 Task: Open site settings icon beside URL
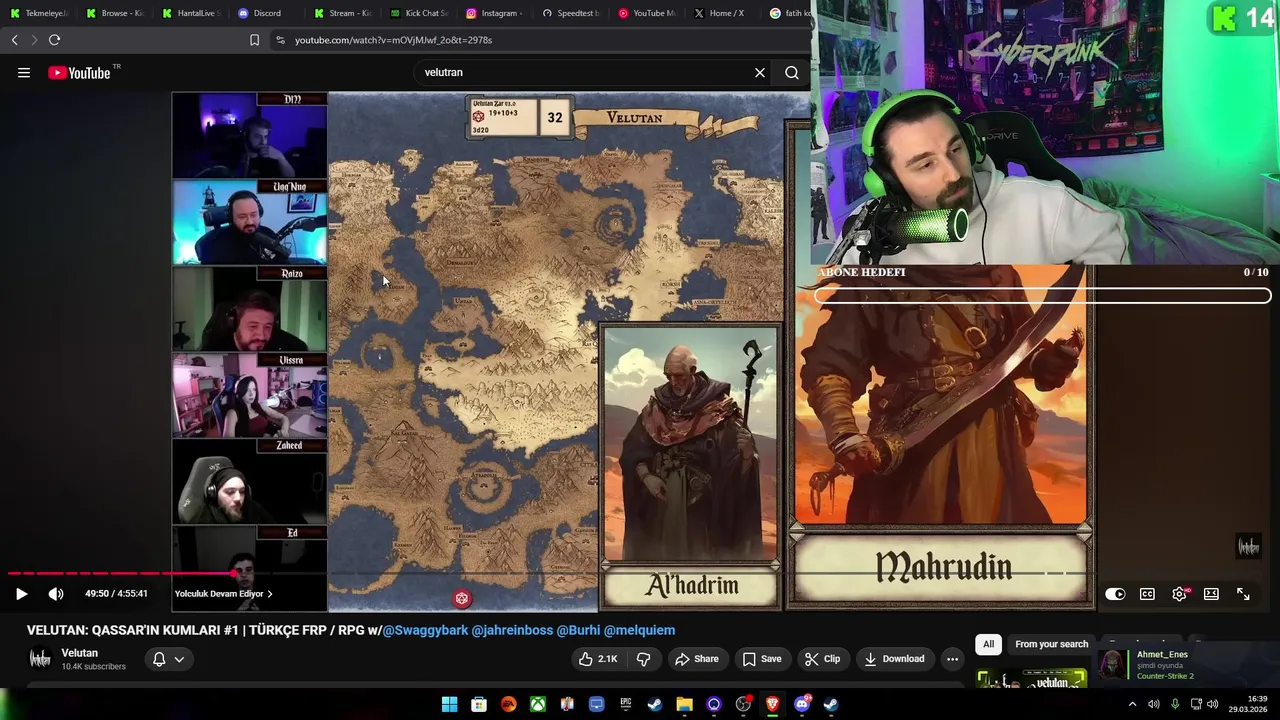280,40
